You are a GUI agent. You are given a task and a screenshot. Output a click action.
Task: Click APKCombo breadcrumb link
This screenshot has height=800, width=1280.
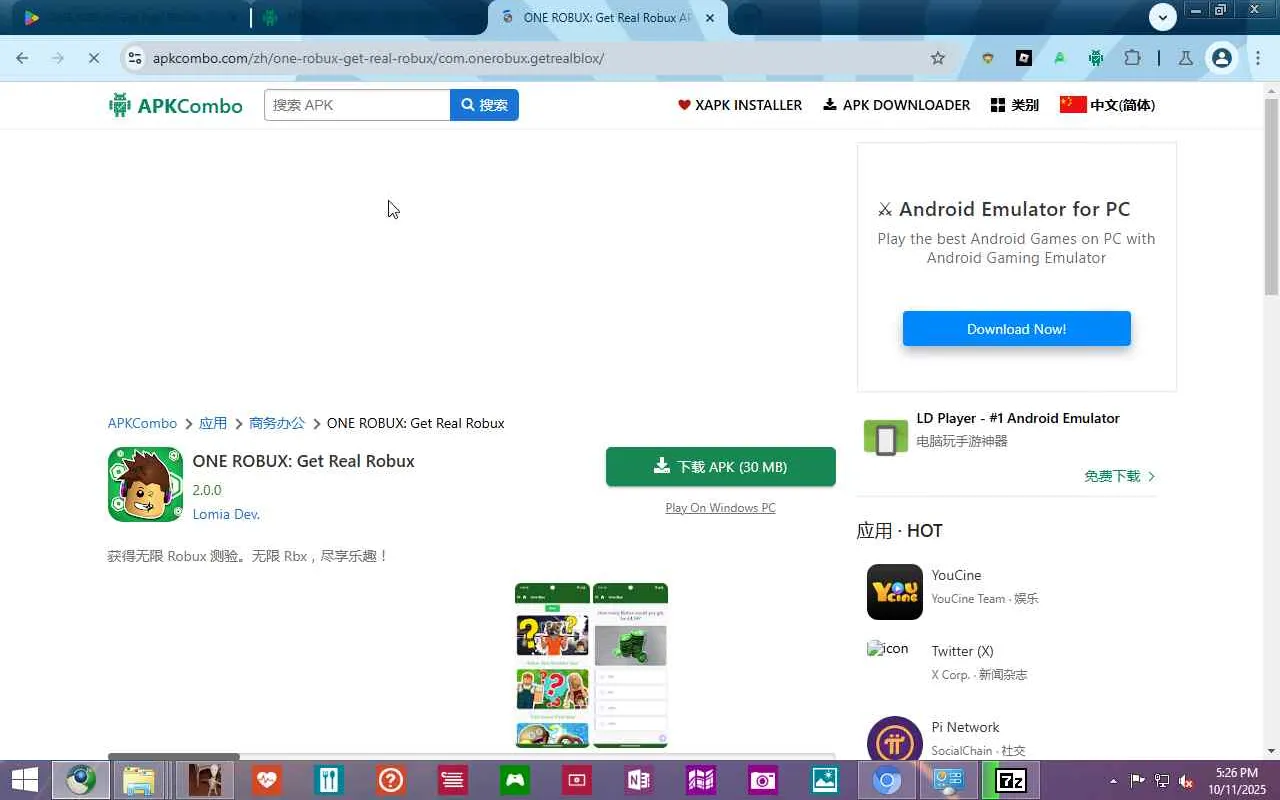coord(142,423)
